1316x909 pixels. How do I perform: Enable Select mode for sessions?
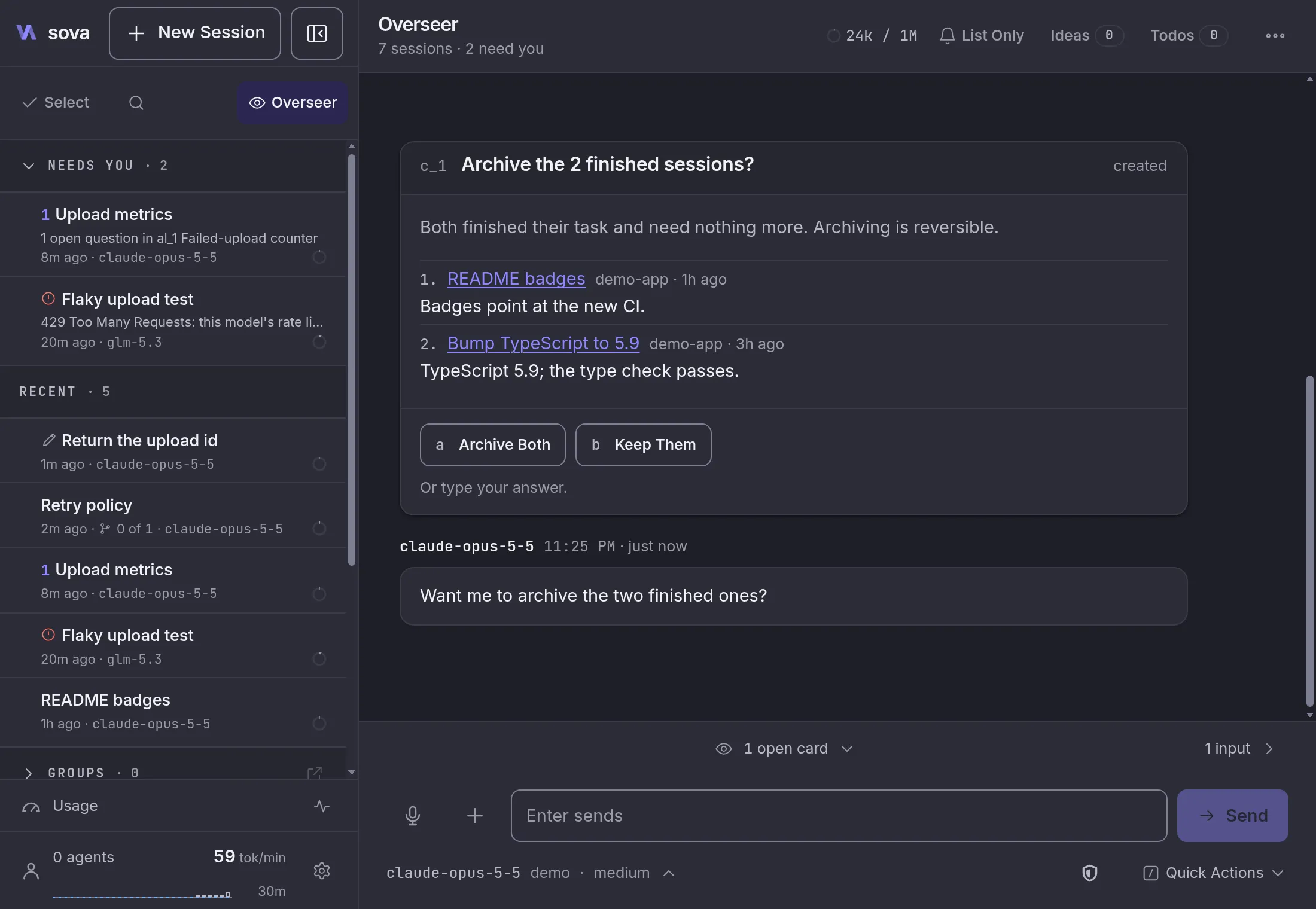56,103
